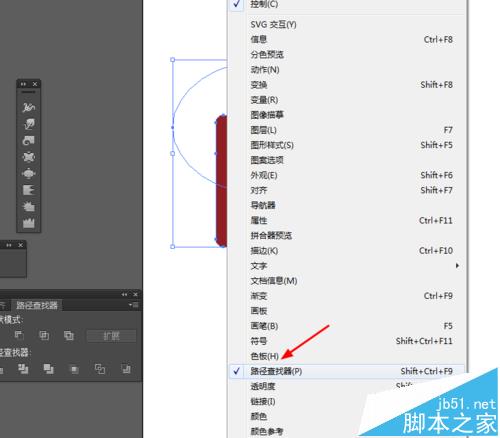
Task: Select the Warp tool
Action: (29, 124)
